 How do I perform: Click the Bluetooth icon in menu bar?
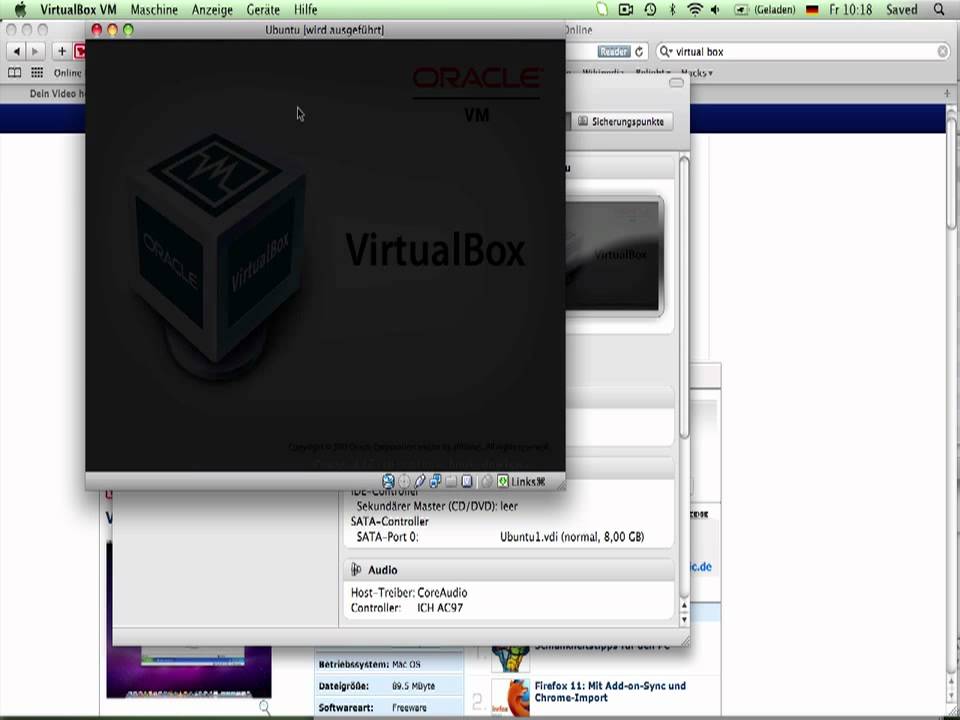[x=672, y=10]
